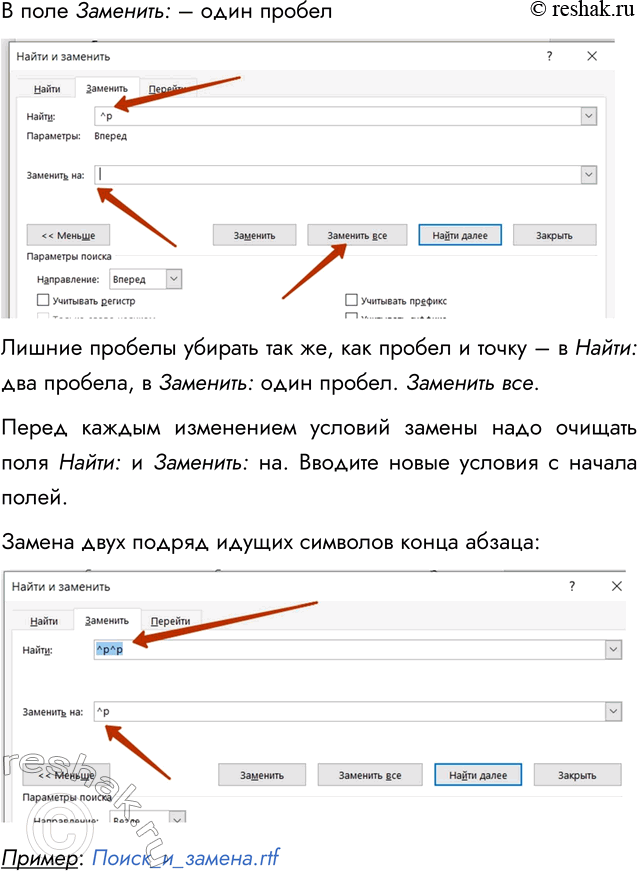Switch to the Найти tab in upper dialog

[47, 89]
